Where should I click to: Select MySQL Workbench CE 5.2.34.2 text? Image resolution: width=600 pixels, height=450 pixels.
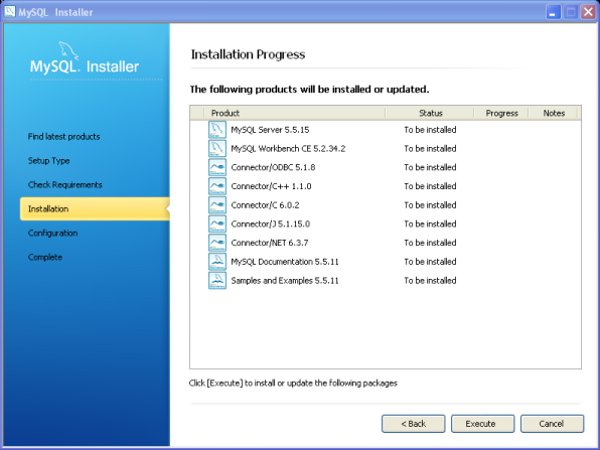pyautogui.click(x=288, y=148)
